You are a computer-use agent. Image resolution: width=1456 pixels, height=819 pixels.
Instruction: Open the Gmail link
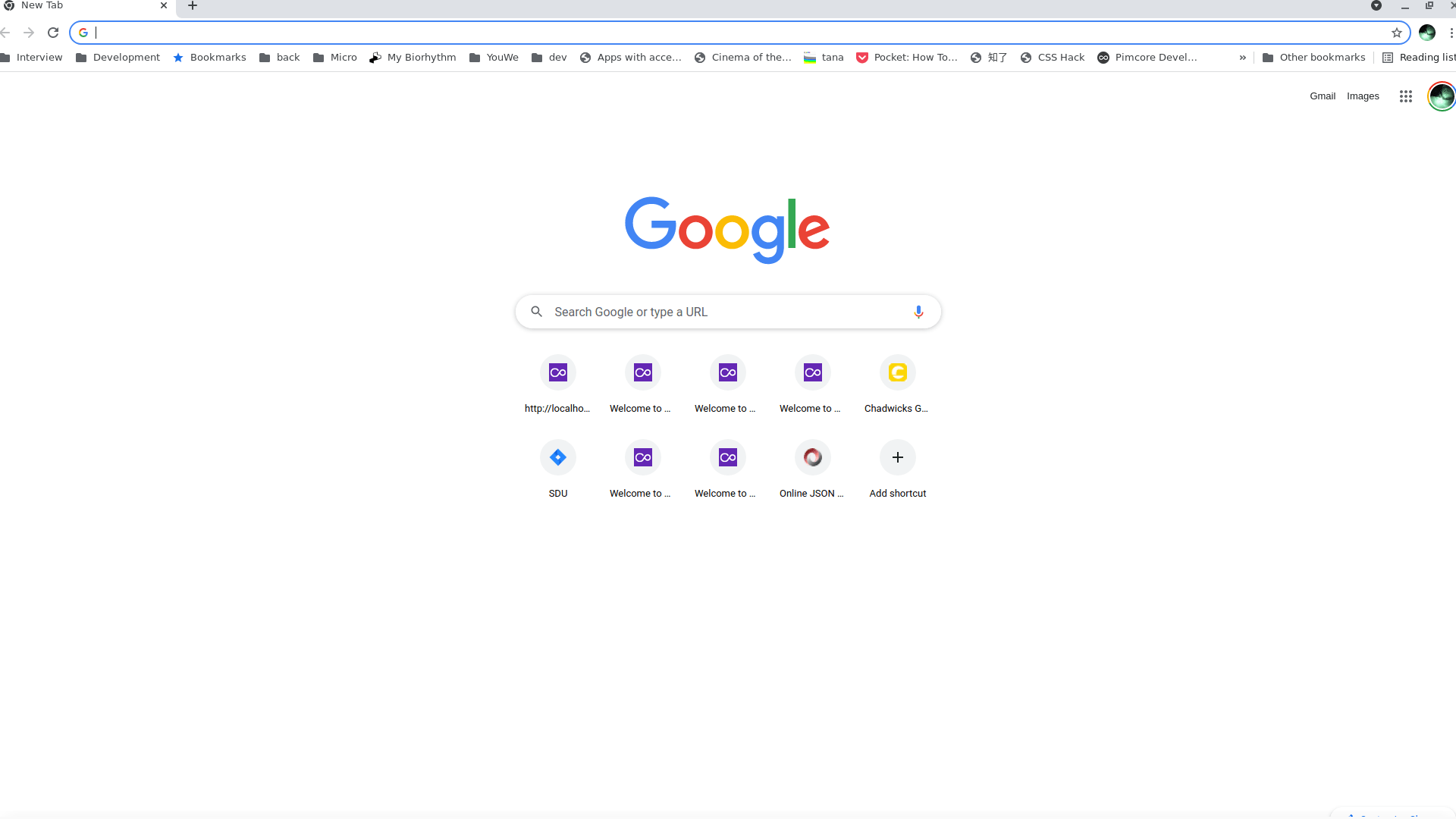tap(1323, 96)
